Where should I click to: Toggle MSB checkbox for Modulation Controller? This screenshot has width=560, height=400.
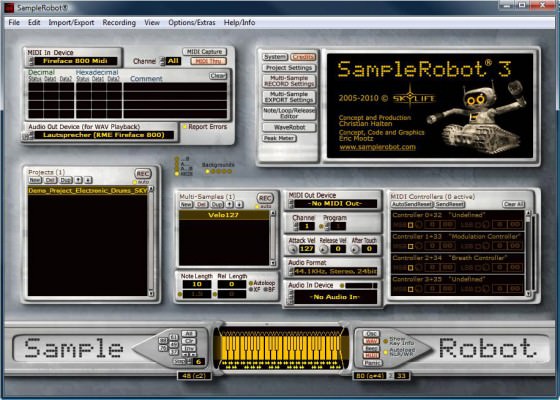point(411,246)
